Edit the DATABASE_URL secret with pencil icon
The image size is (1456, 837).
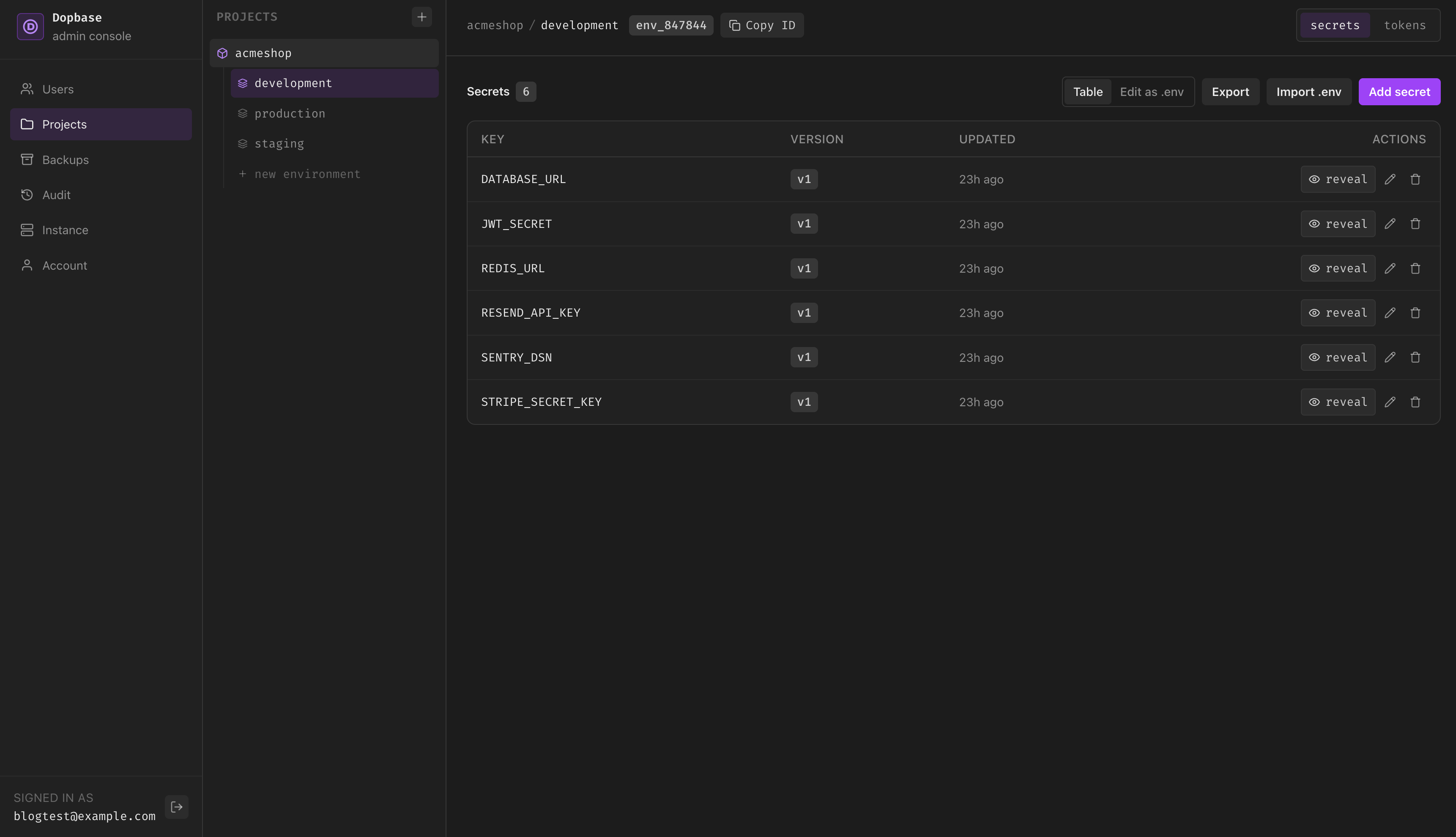pos(1390,179)
